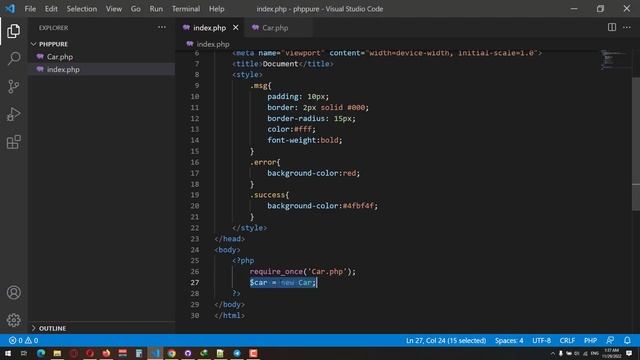Change indentation via Spaces: 4
Screen dimensions: 640x360
click(x=509, y=340)
